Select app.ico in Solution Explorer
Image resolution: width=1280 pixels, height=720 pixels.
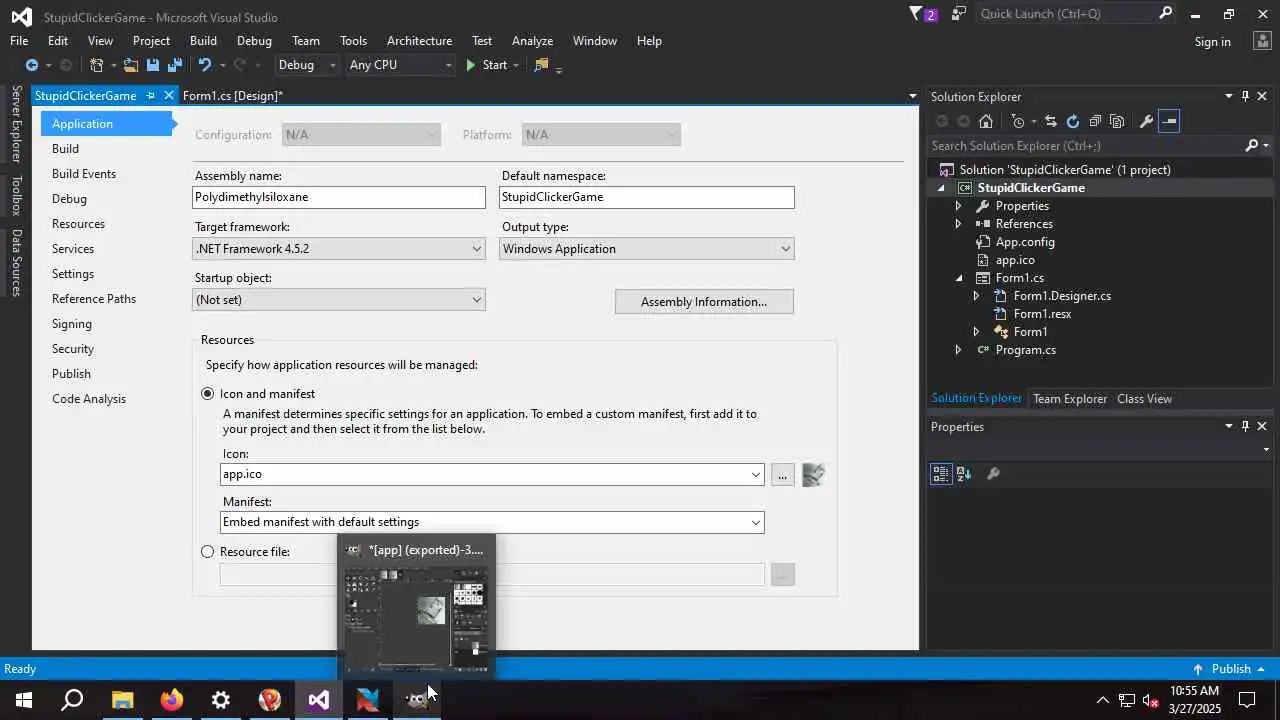coord(1015,260)
